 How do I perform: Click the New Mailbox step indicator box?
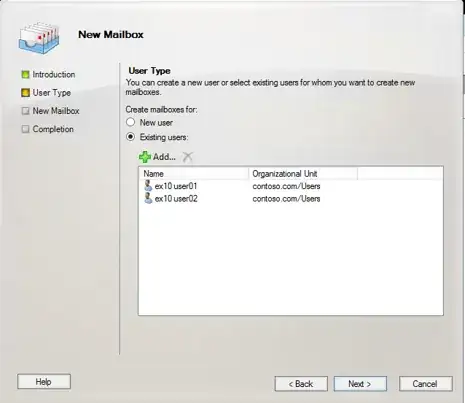click(25, 111)
